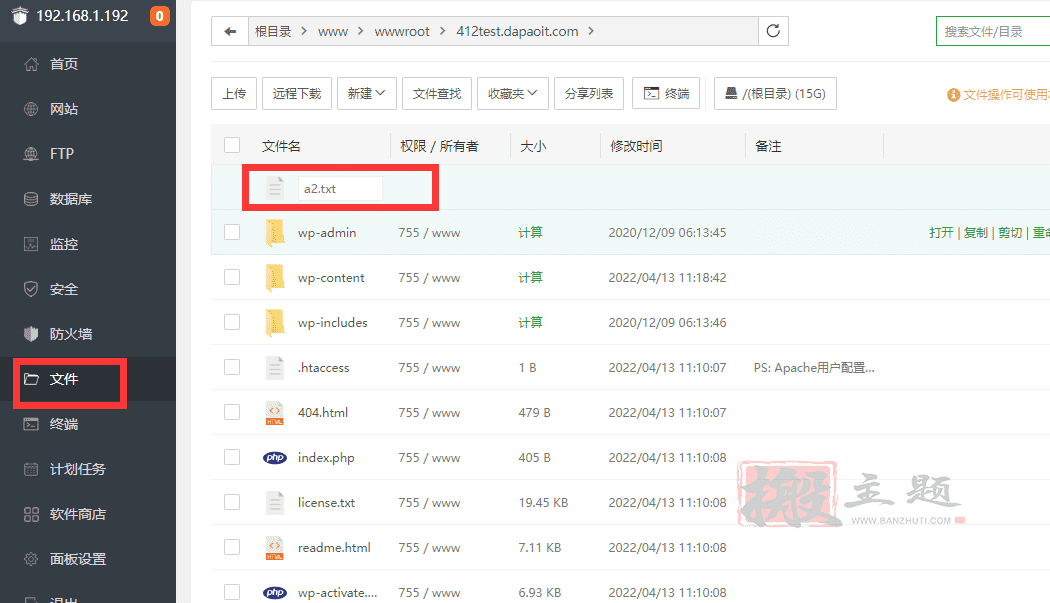Image resolution: width=1050 pixels, height=603 pixels.
Task: Click the back arrow in path bar
Action: 230,31
